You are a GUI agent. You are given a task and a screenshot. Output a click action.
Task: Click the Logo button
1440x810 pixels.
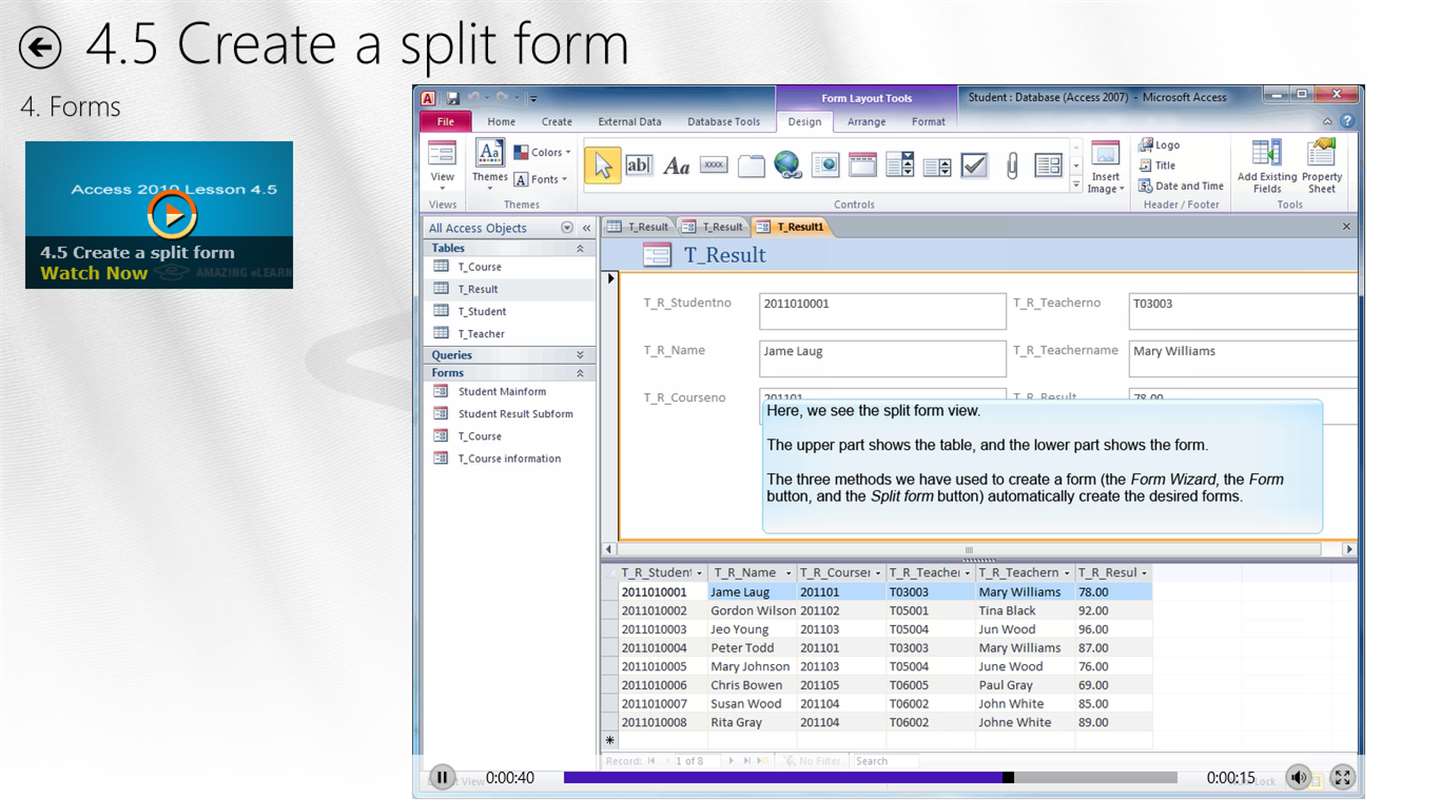[x=1160, y=145]
